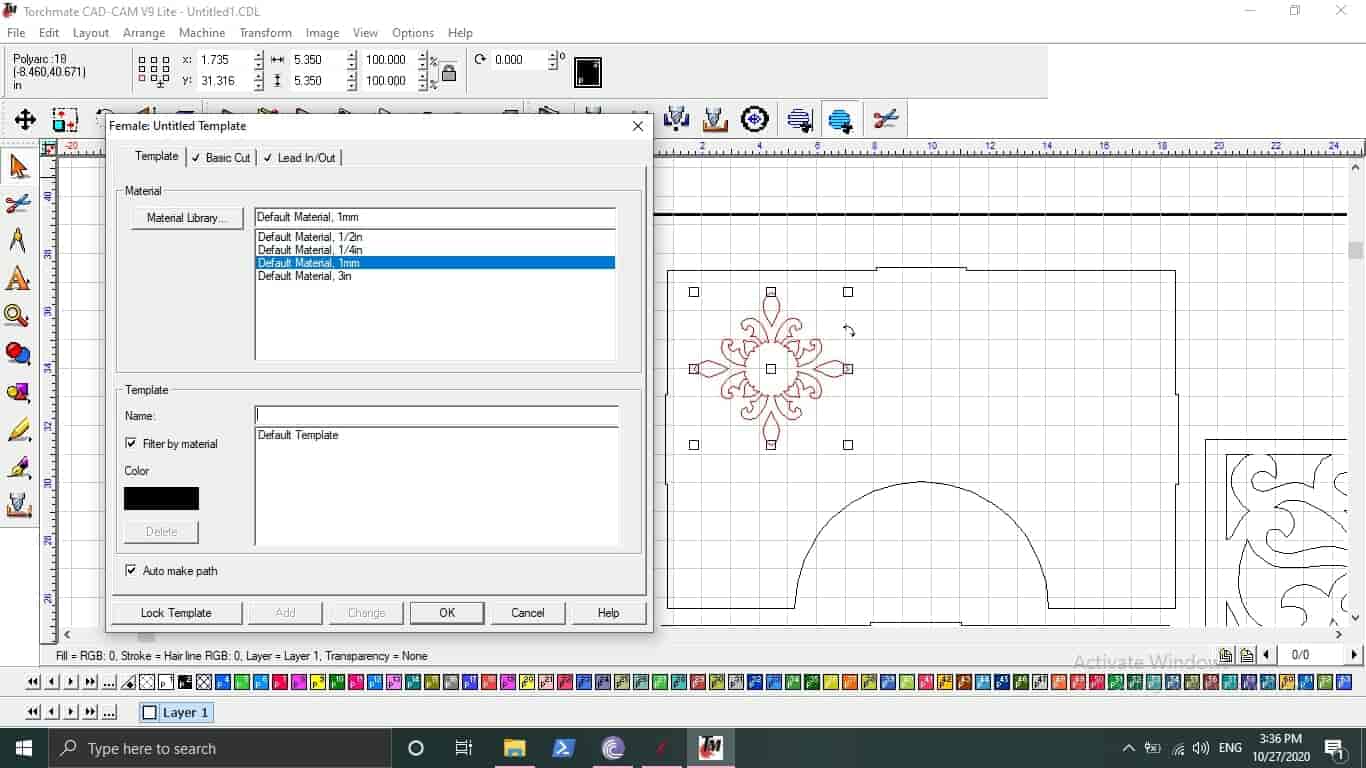Image resolution: width=1366 pixels, height=768 pixels.
Task: Click the four-arrow move tool
Action: click(x=25, y=120)
